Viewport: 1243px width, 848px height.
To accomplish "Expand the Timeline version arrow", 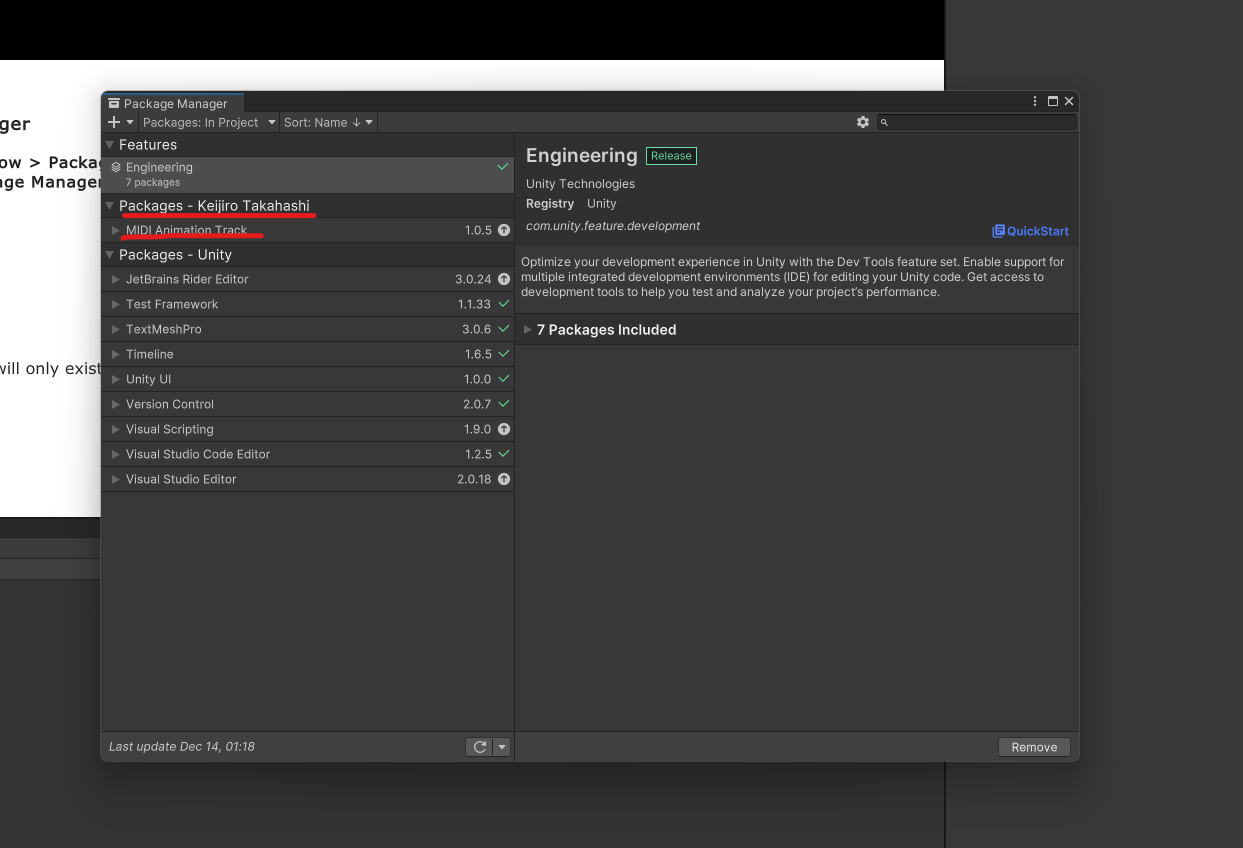I will (x=116, y=354).
